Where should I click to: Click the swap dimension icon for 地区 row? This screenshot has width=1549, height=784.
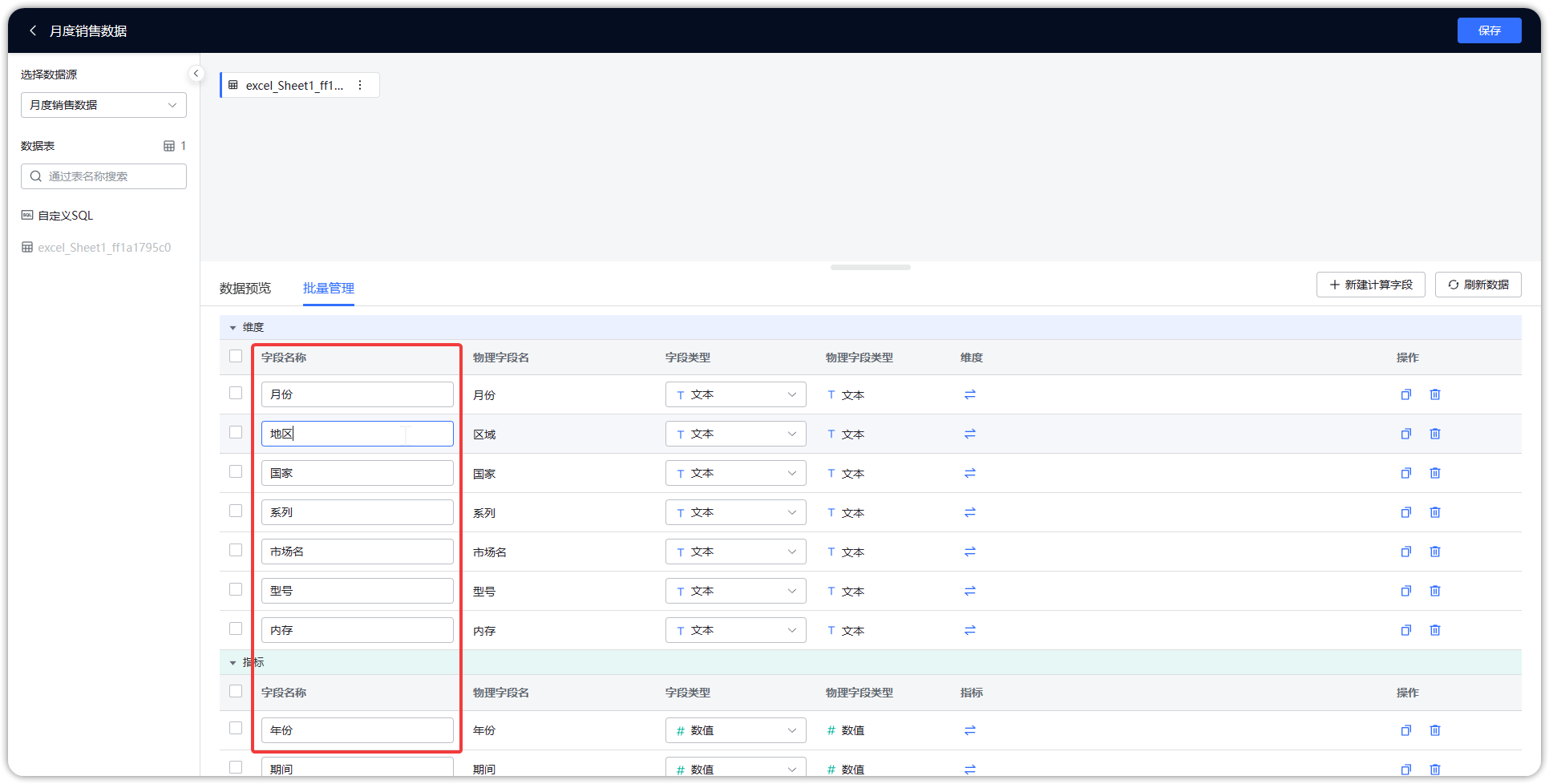(970, 433)
